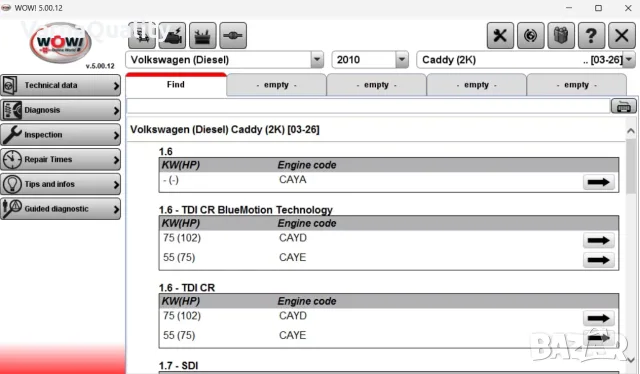
Task: Maximize the WOW! window
Action: [598, 8]
